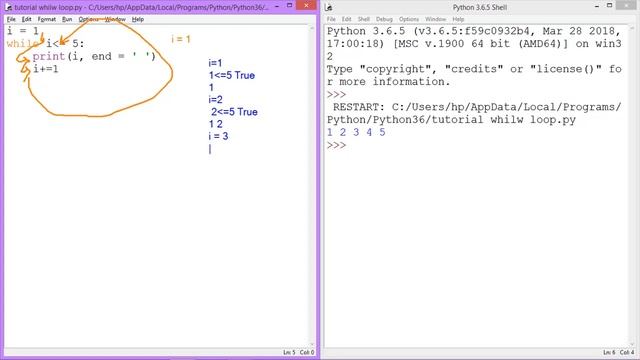This screenshot has height=360, width=640.
Task: Open Format menu in editor window
Action: click(47, 19)
